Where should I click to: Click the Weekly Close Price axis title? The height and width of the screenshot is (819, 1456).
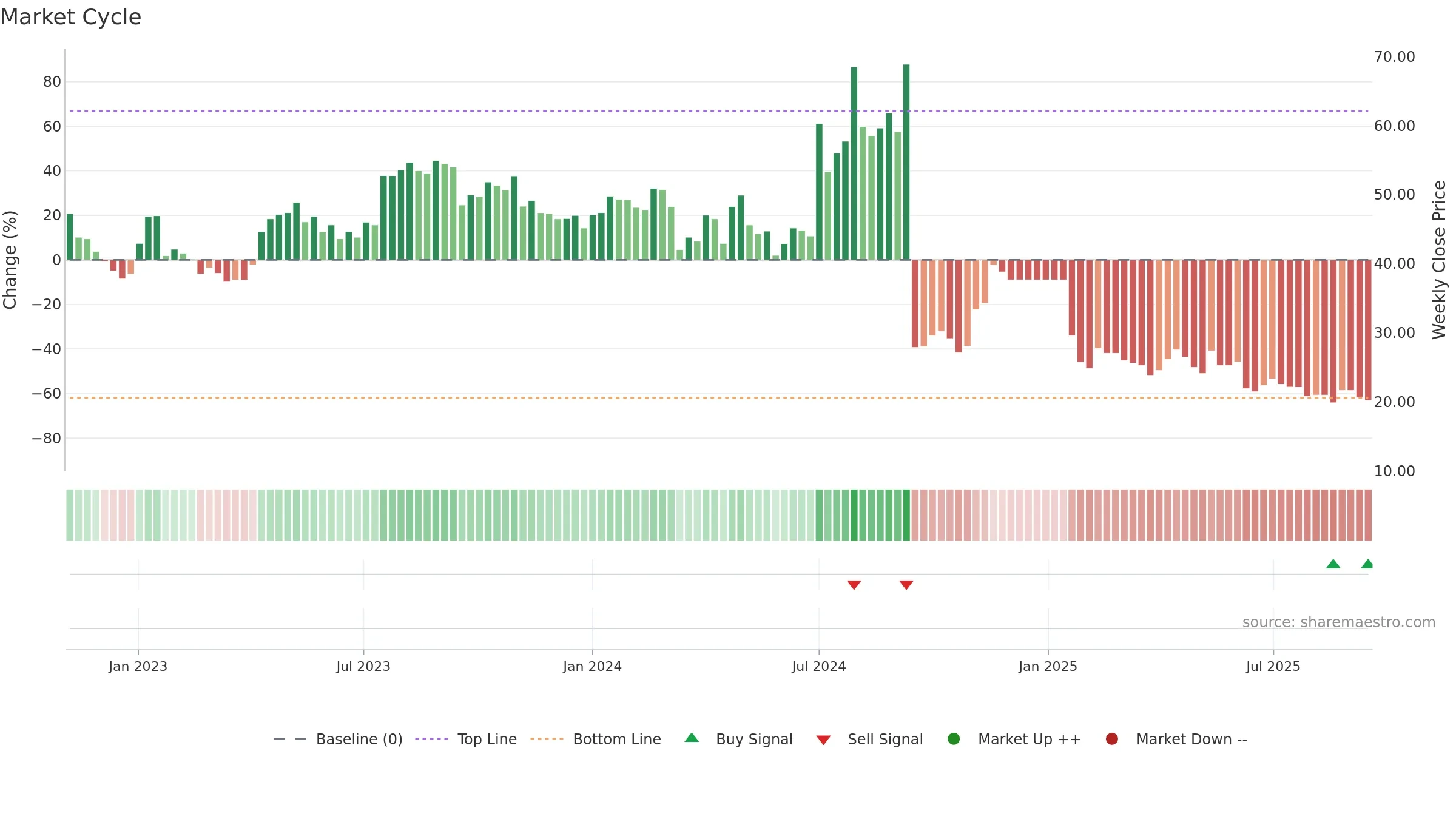click(x=1439, y=260)
